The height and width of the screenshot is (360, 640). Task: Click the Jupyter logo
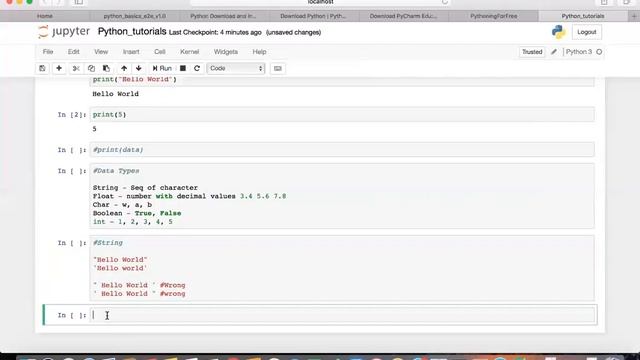pos(64,31)
